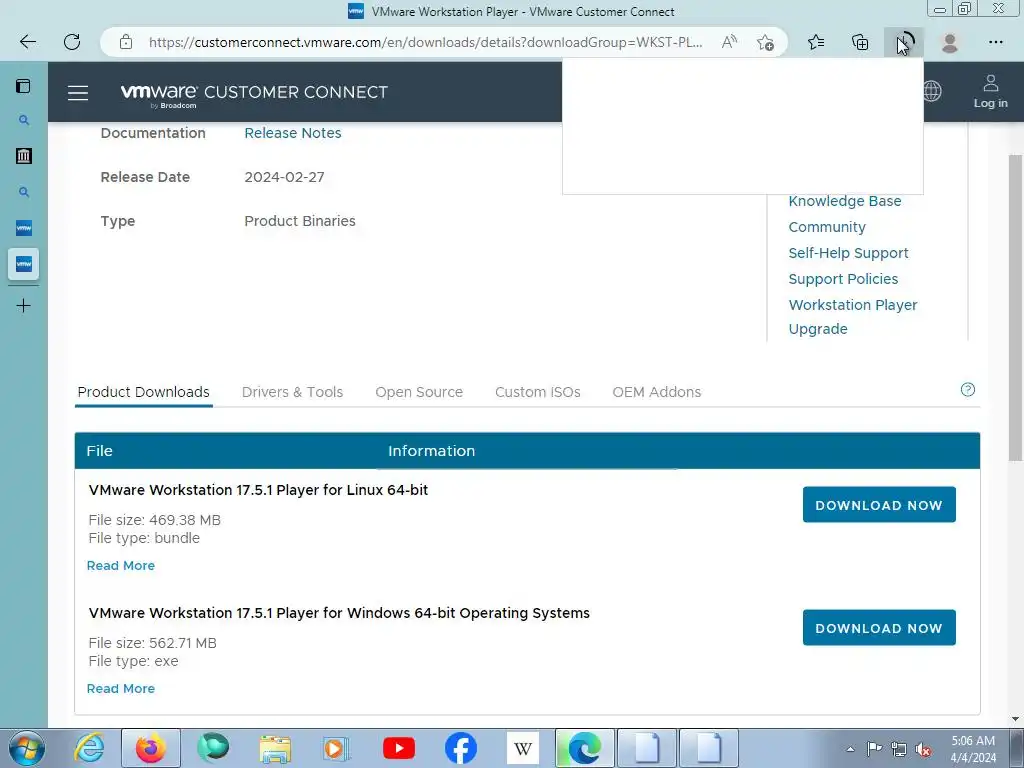This screenshot has width=1024, height=768.
Task: Go back using the browser back arrow
Action: (x=28, y=42)
